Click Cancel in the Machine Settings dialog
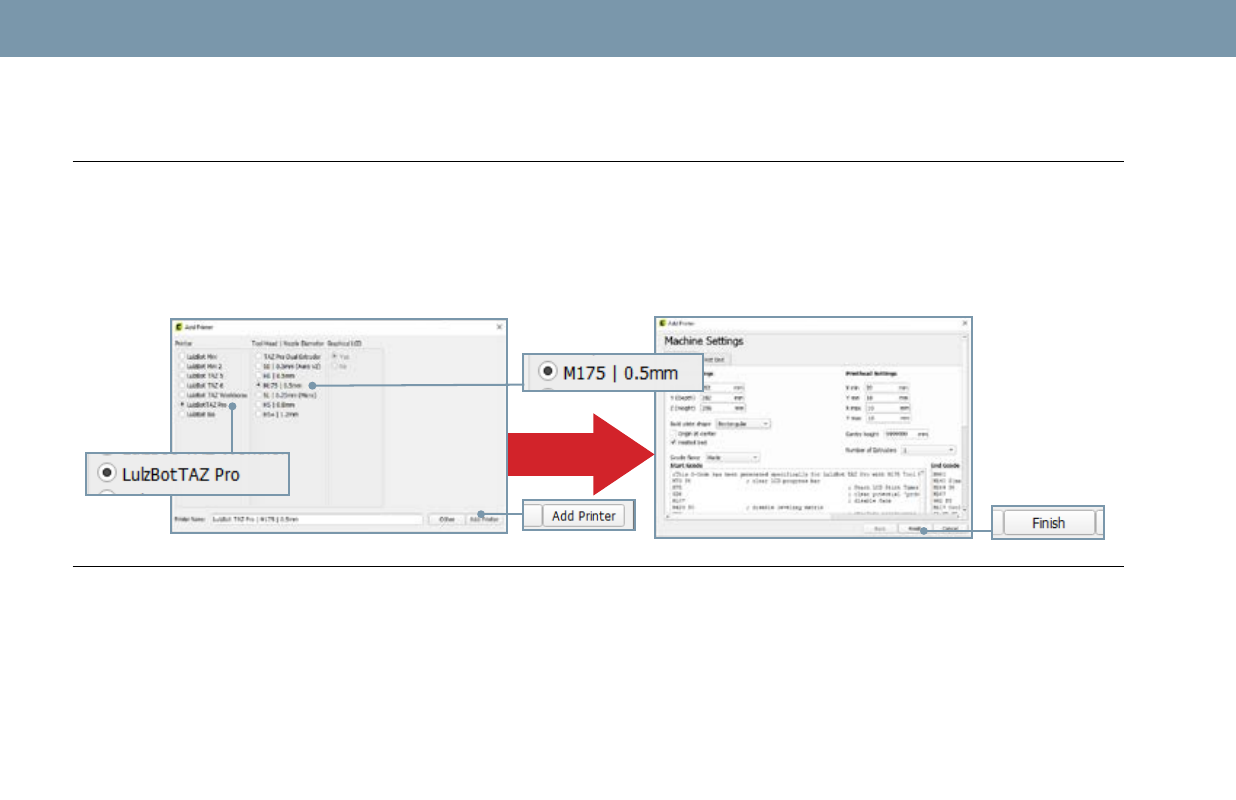The image size is (1236, 800). 950,528
